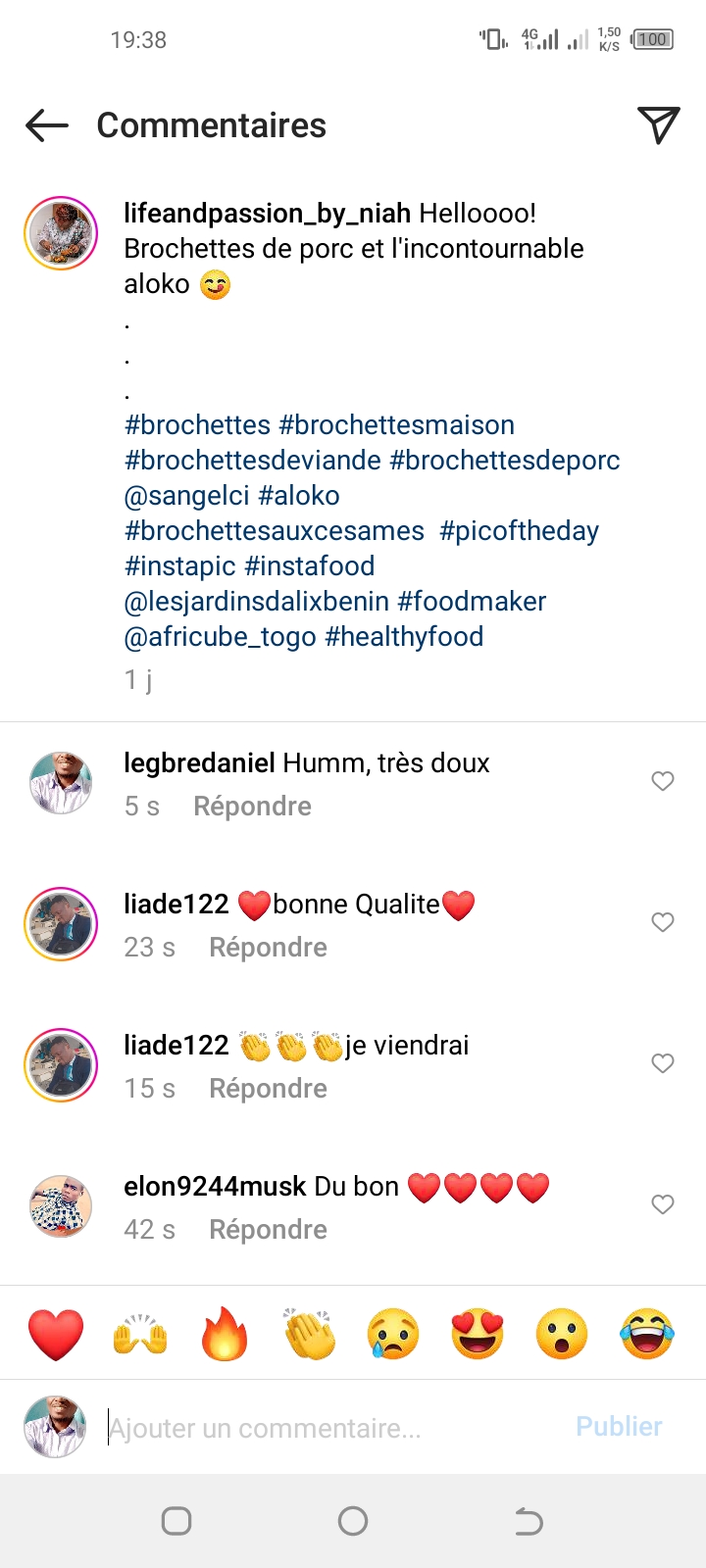
Task: Open lifeandpassion_by_niah profile picture
Action: coord(61,233)
